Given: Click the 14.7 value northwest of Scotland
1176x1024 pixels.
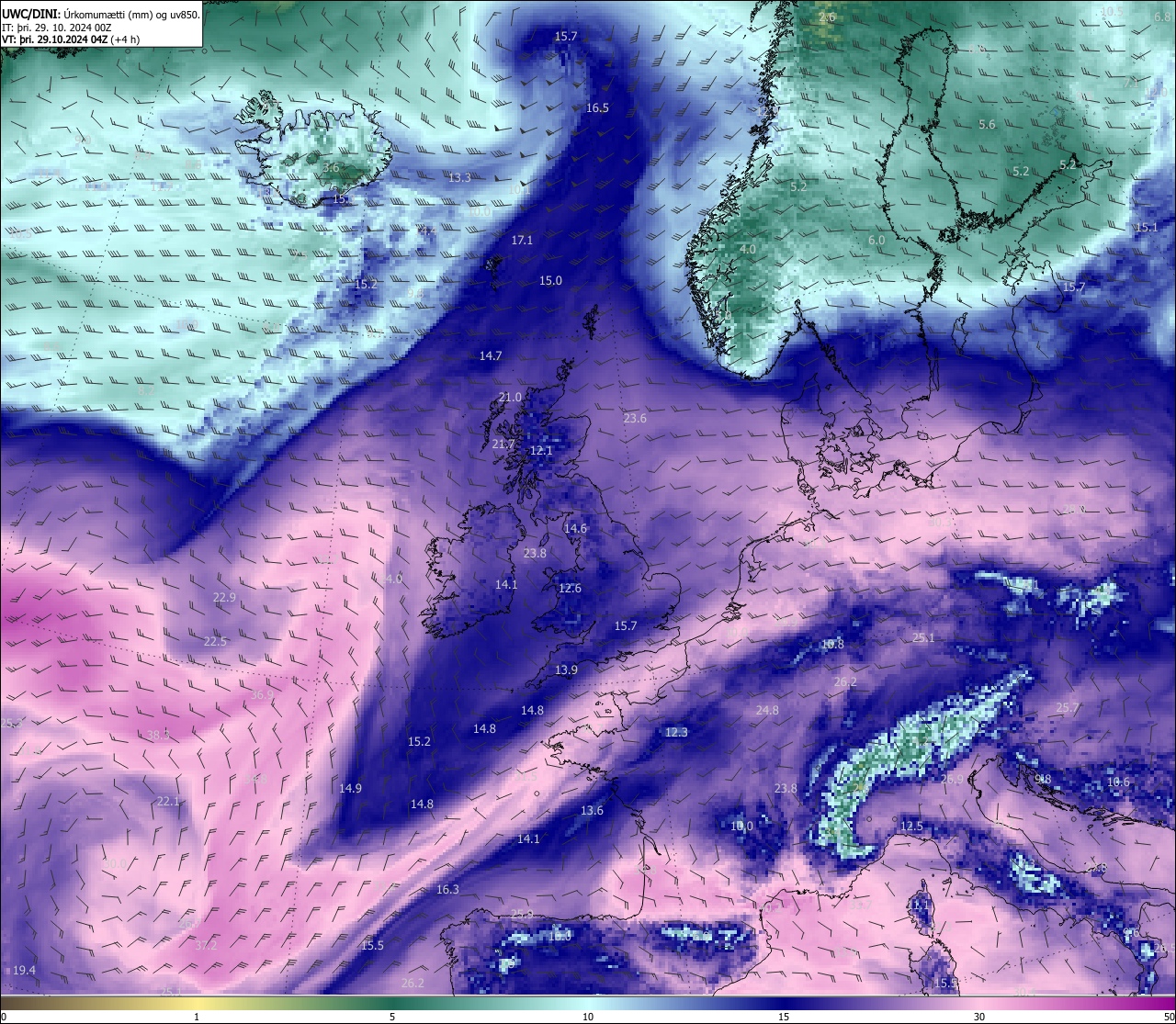Looking at the screenshot, I should point(491,355).
